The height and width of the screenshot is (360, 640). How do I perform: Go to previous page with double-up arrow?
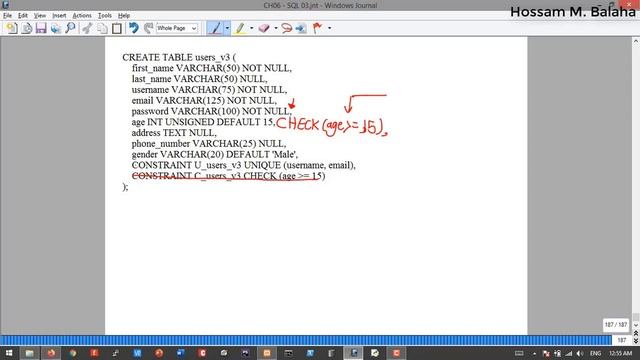pos(636,333)
